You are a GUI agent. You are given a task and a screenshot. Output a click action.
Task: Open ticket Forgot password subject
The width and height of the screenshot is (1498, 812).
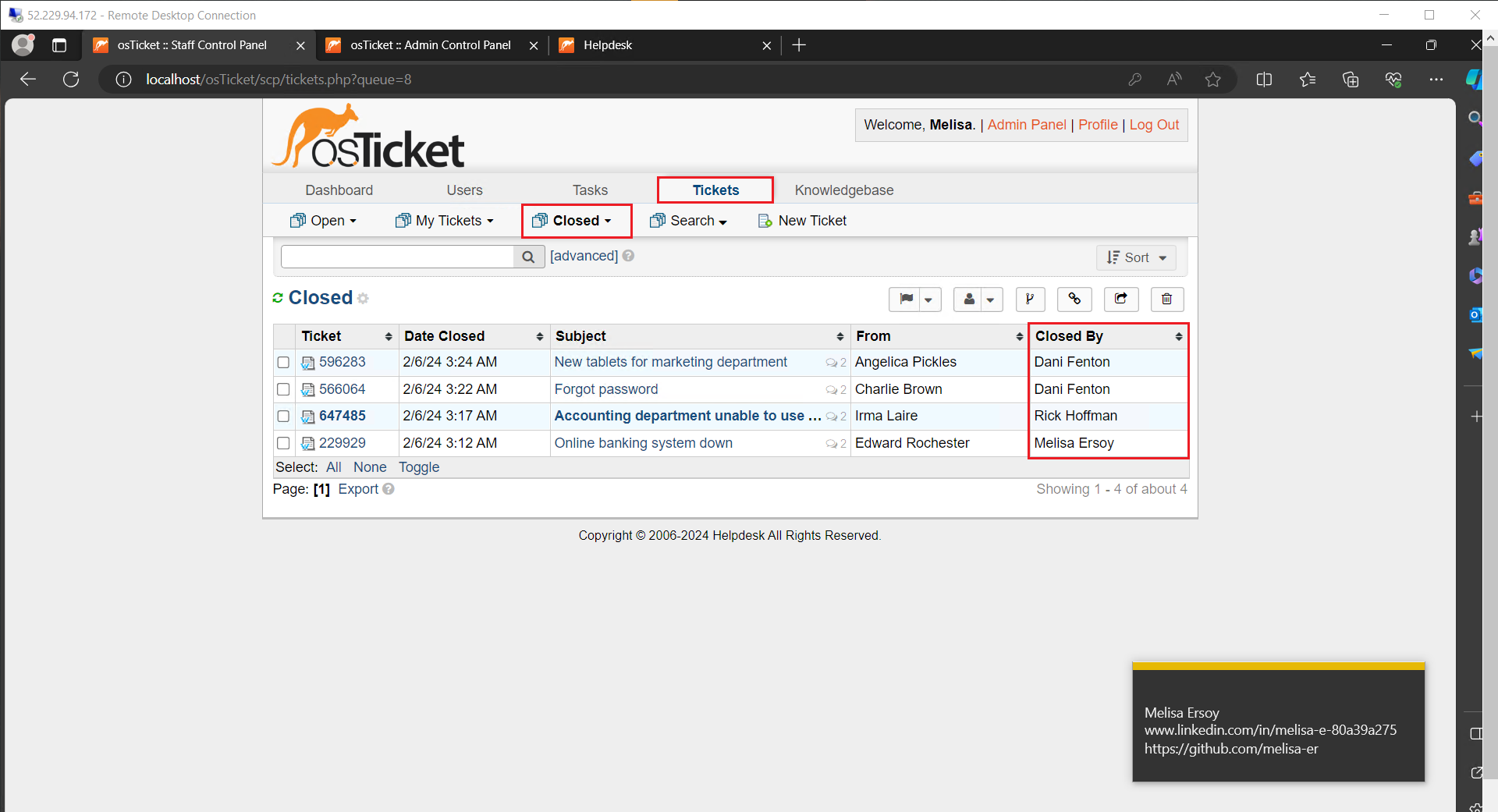pyautogui.click(x=606, y=389)
